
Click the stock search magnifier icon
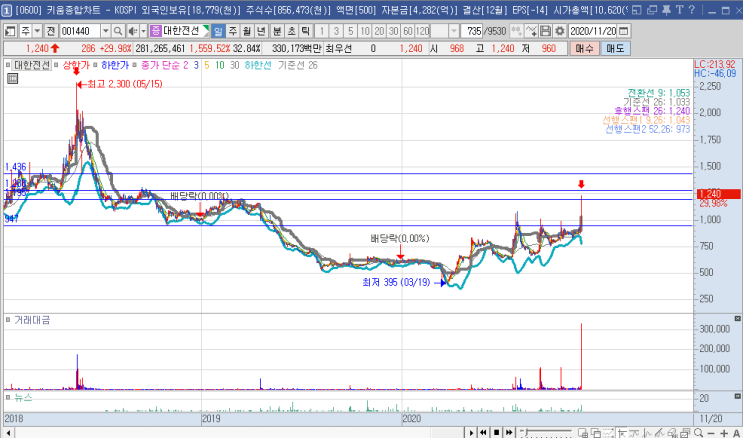[118, 31]
